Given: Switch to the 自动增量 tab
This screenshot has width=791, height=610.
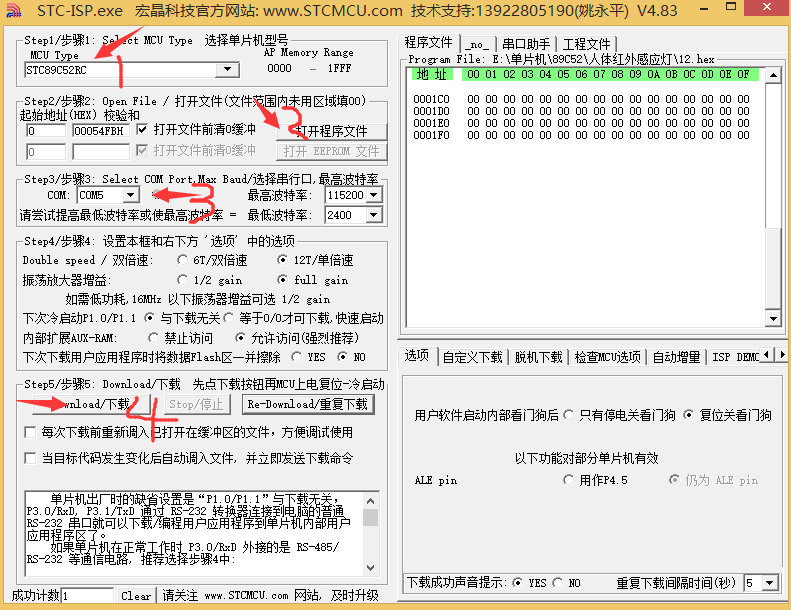Looking at the screenshot, I should [x=676, y=357].
